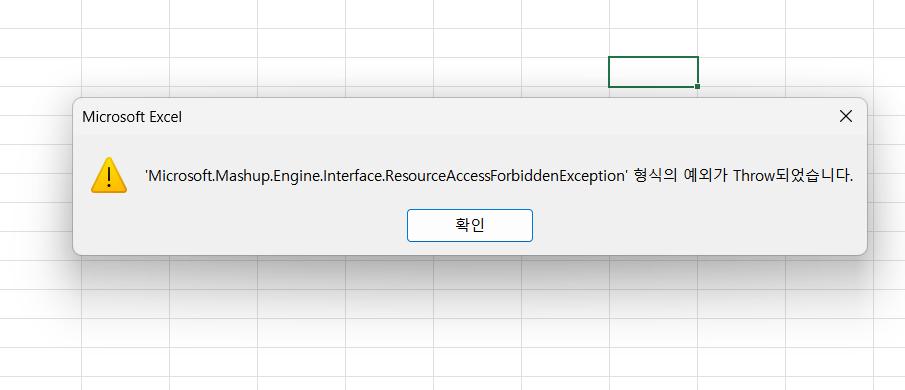Click the Microsoft Excel dialog title text
905x390 pixels.
pyautogui.click(x=132, y=117)
